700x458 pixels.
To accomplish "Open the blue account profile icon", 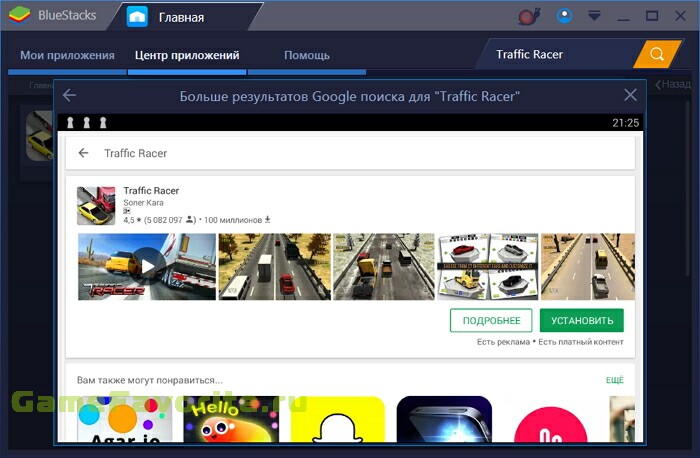I will 564,16.
